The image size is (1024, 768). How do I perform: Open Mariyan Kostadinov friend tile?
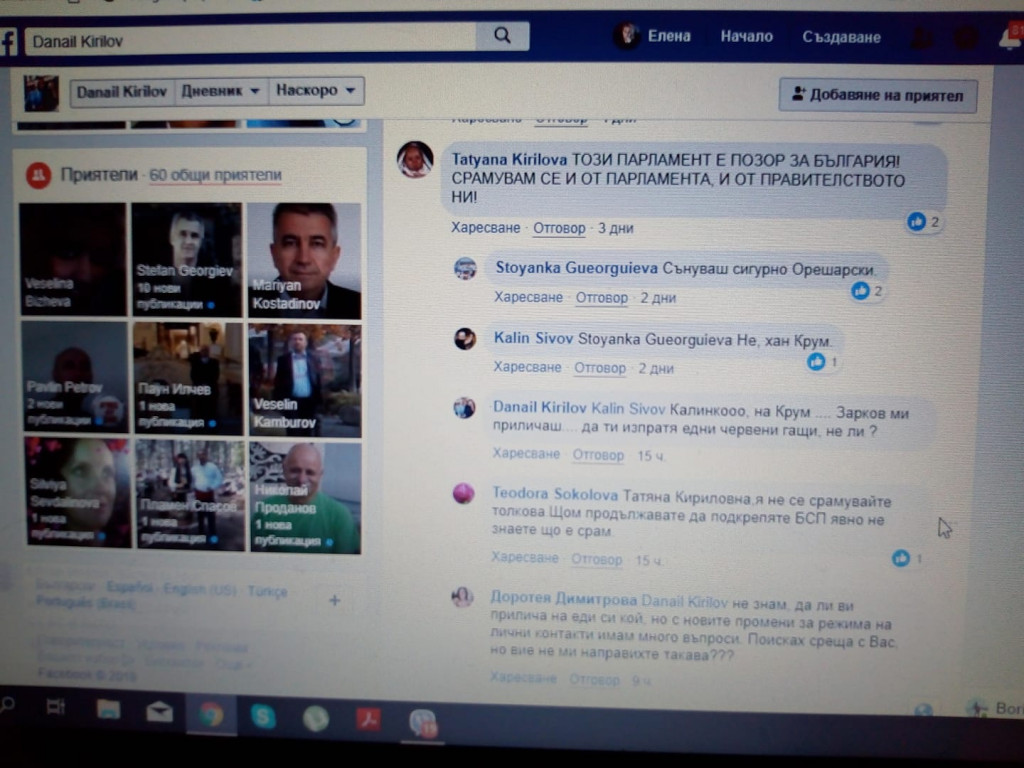[304, 261]
